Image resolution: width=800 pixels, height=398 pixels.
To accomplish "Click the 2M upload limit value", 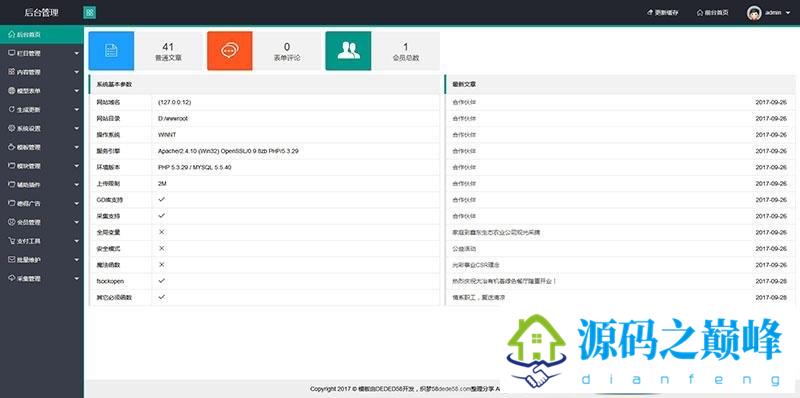I will click(x=163, y=183).
